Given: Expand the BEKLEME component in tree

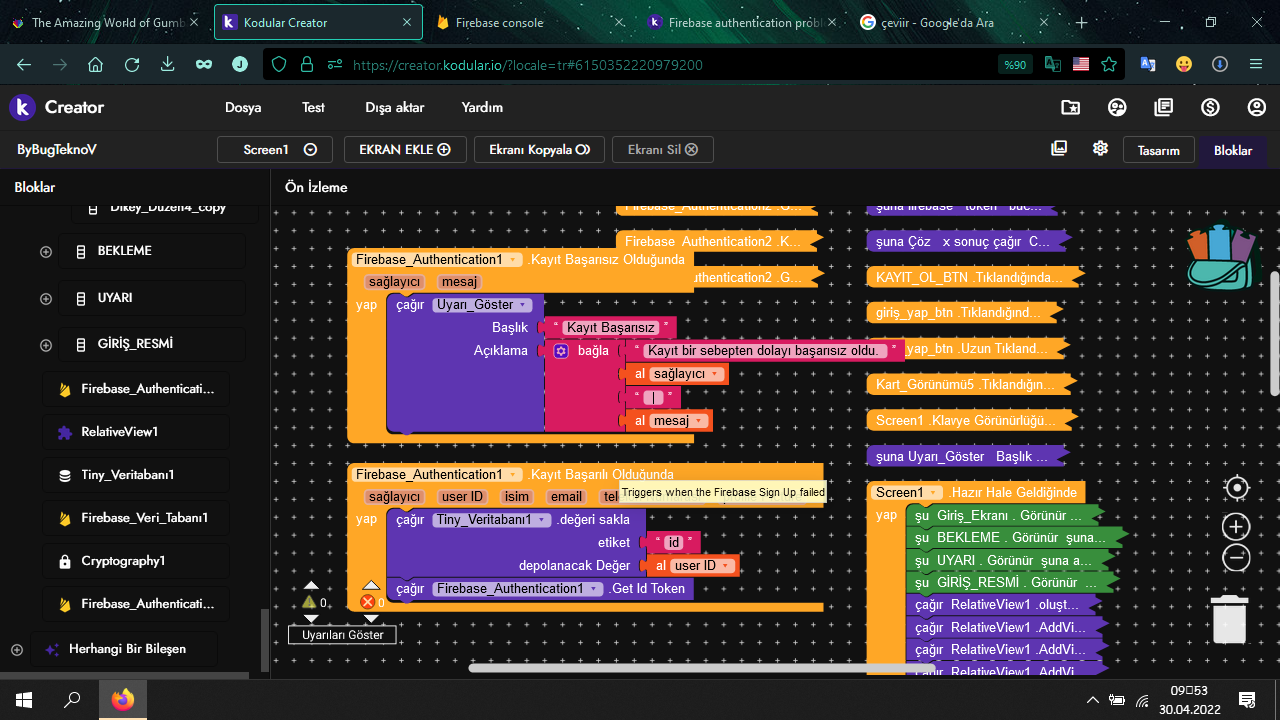Looking at the screenshot, I should tap(46, 252).
